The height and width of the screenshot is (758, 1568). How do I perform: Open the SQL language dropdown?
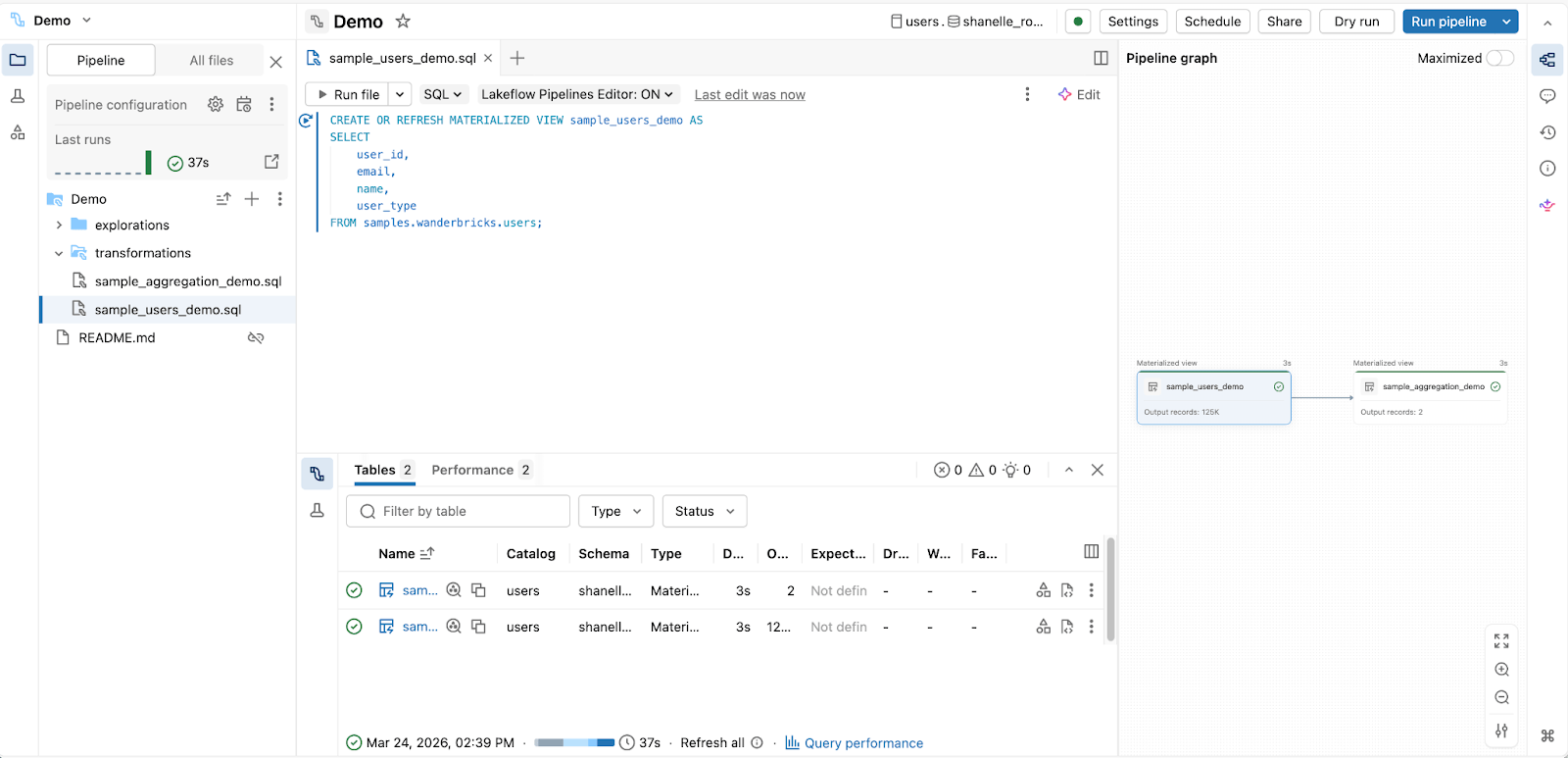(x=442, y=94)
